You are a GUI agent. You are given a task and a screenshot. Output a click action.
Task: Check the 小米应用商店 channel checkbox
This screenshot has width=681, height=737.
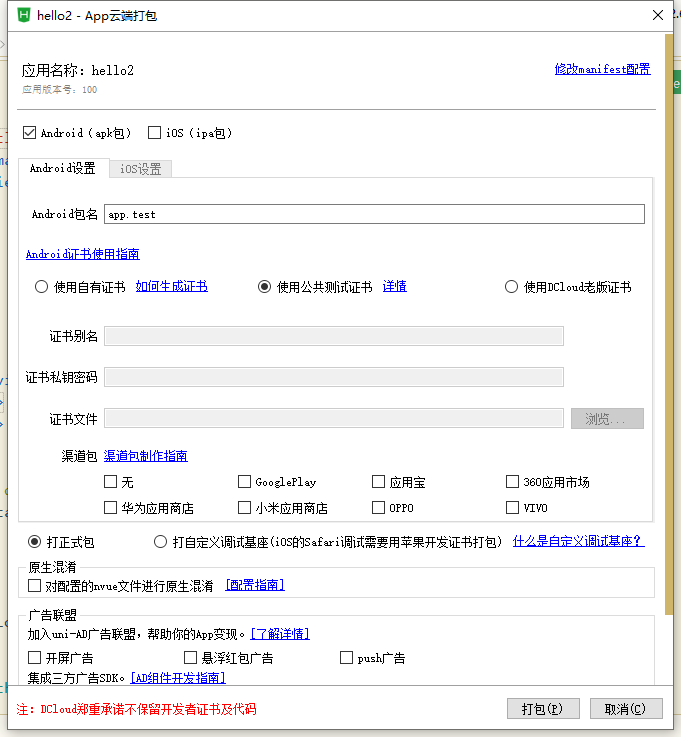(x=244, y=508)
